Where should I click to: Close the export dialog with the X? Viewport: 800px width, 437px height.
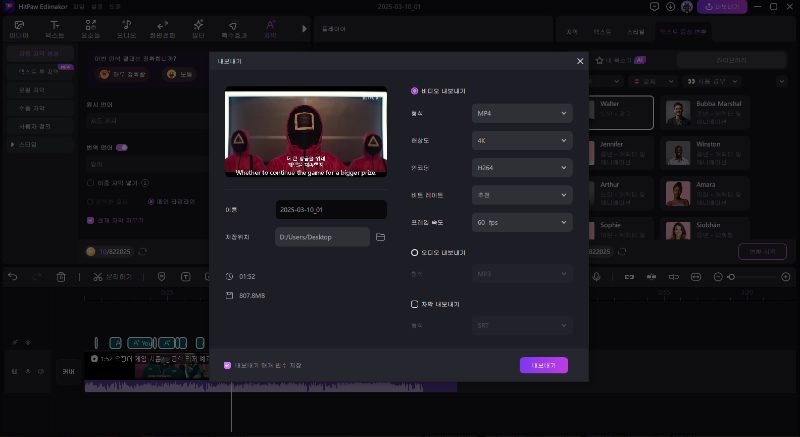(580, 61)
